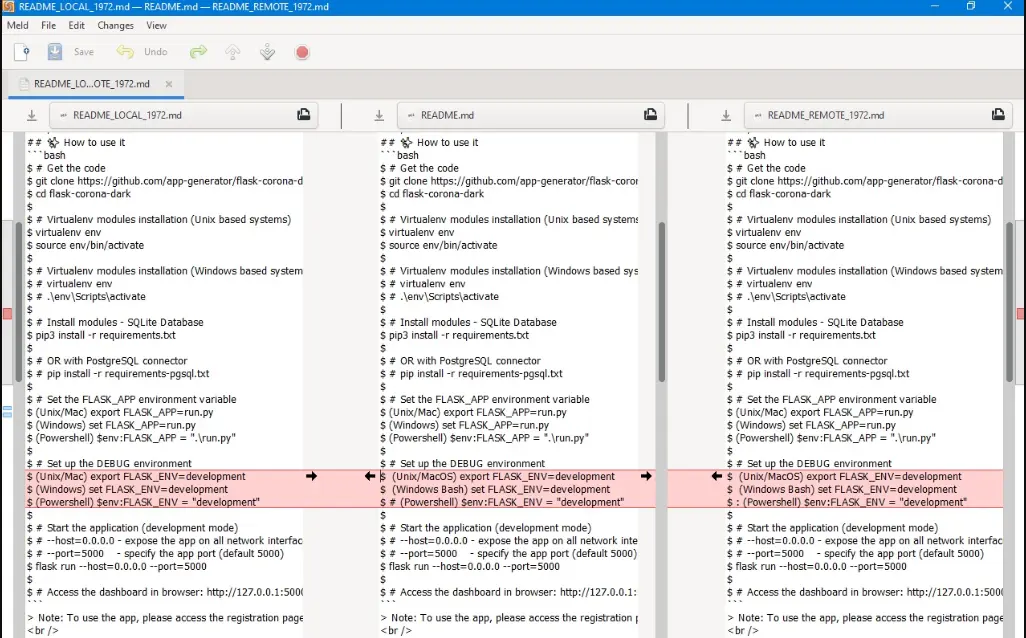Click '# Get the code' in local pane

(x=70, y=168)
